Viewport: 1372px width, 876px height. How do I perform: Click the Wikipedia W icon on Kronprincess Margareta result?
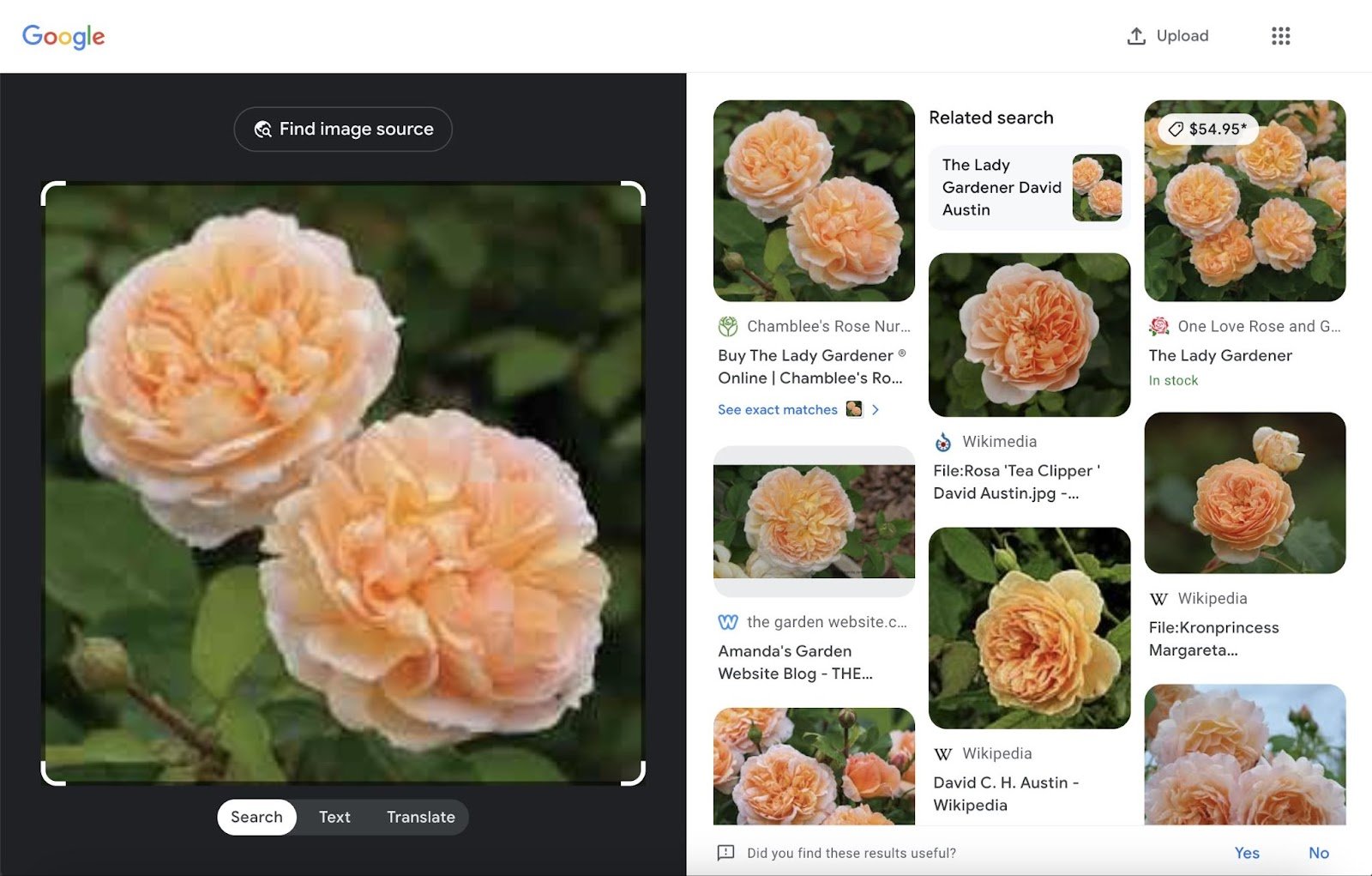(x=1158, y=598)
